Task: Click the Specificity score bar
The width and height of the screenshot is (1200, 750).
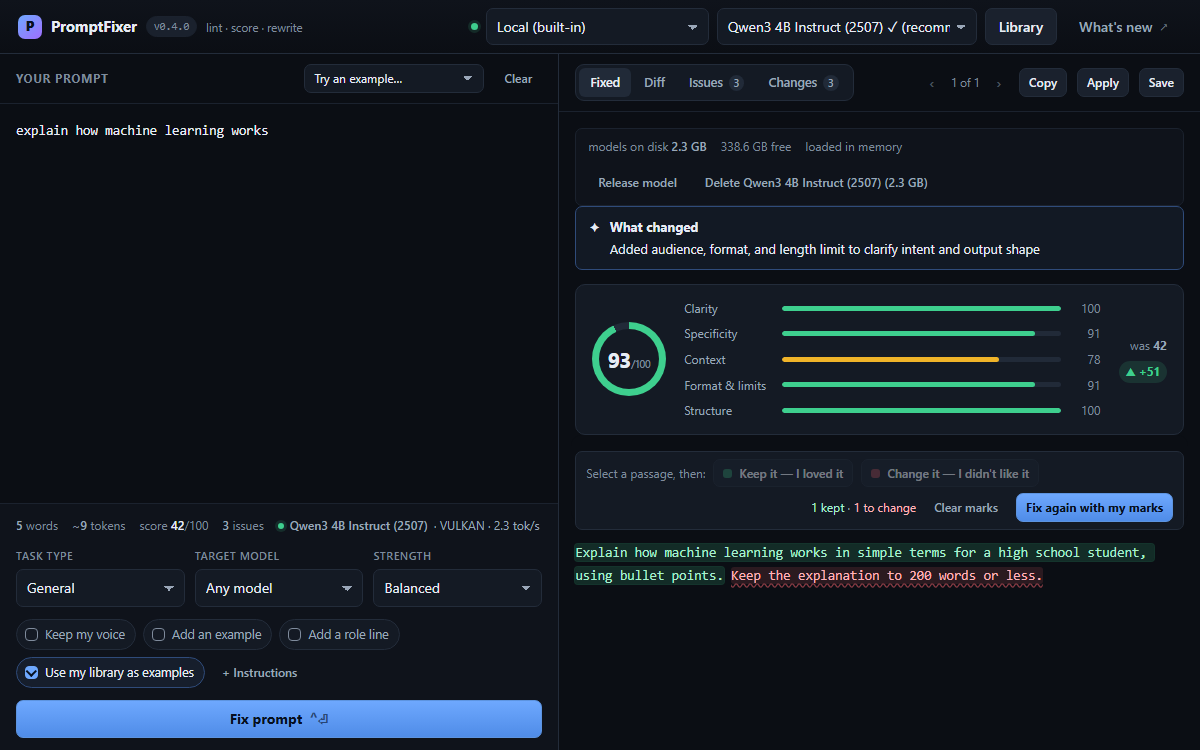Action: pos(921,334)
